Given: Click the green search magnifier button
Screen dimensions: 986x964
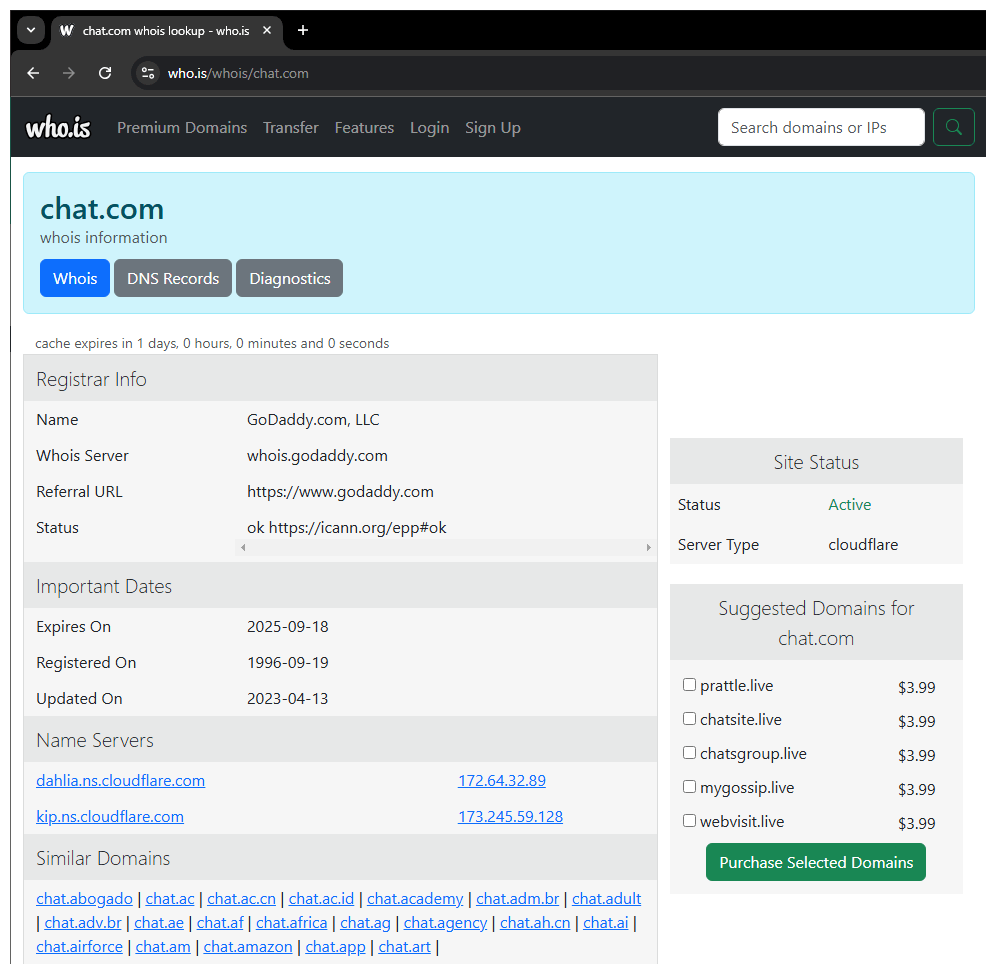Looking at the screenshot, I should 953,127.
